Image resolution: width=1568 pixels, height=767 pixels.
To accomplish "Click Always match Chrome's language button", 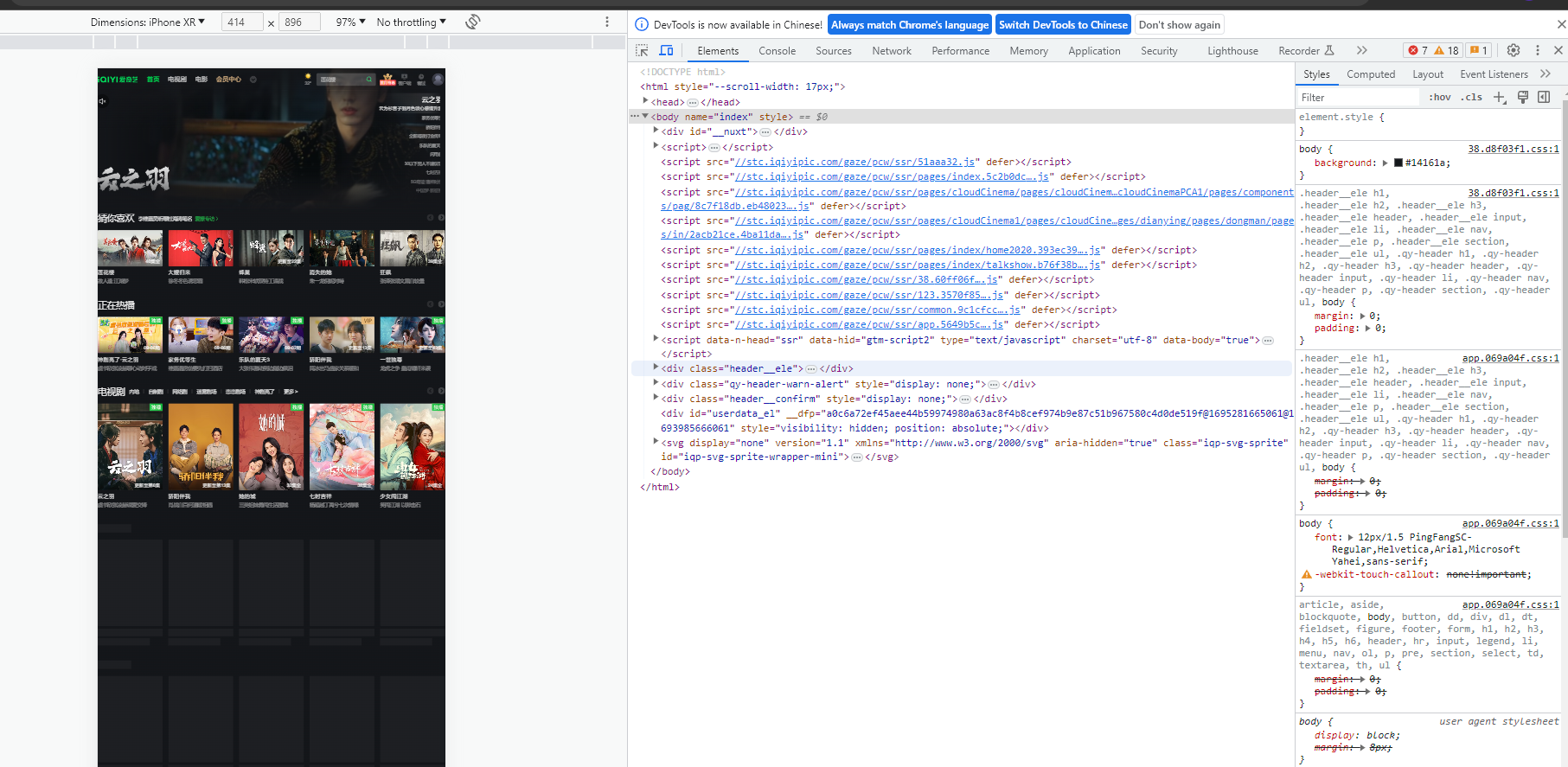I will pos(909,25).
